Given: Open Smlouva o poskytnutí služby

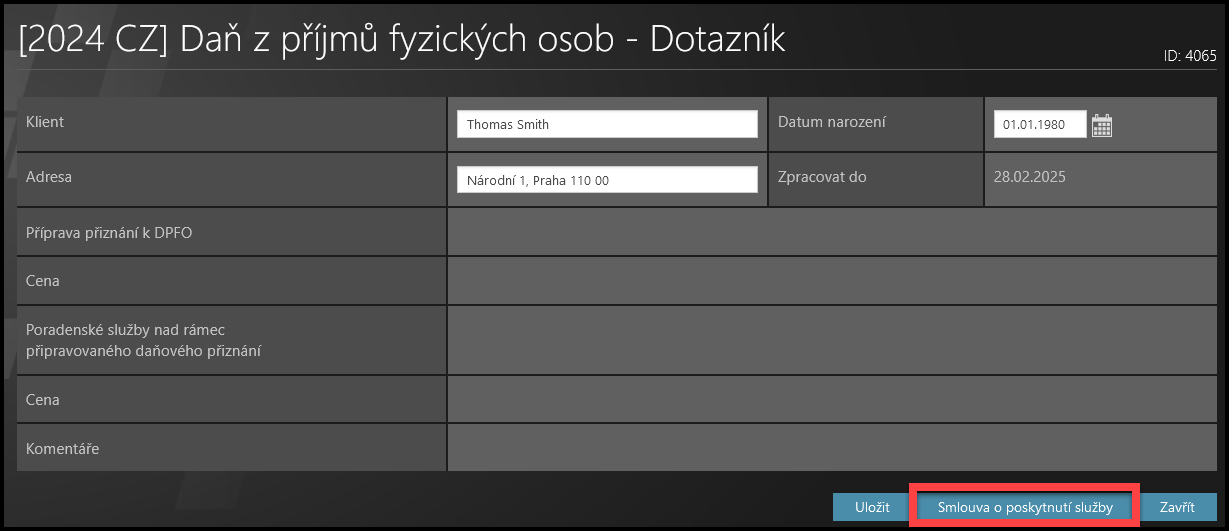Looking at the screenshot, I should [1025, 507].
